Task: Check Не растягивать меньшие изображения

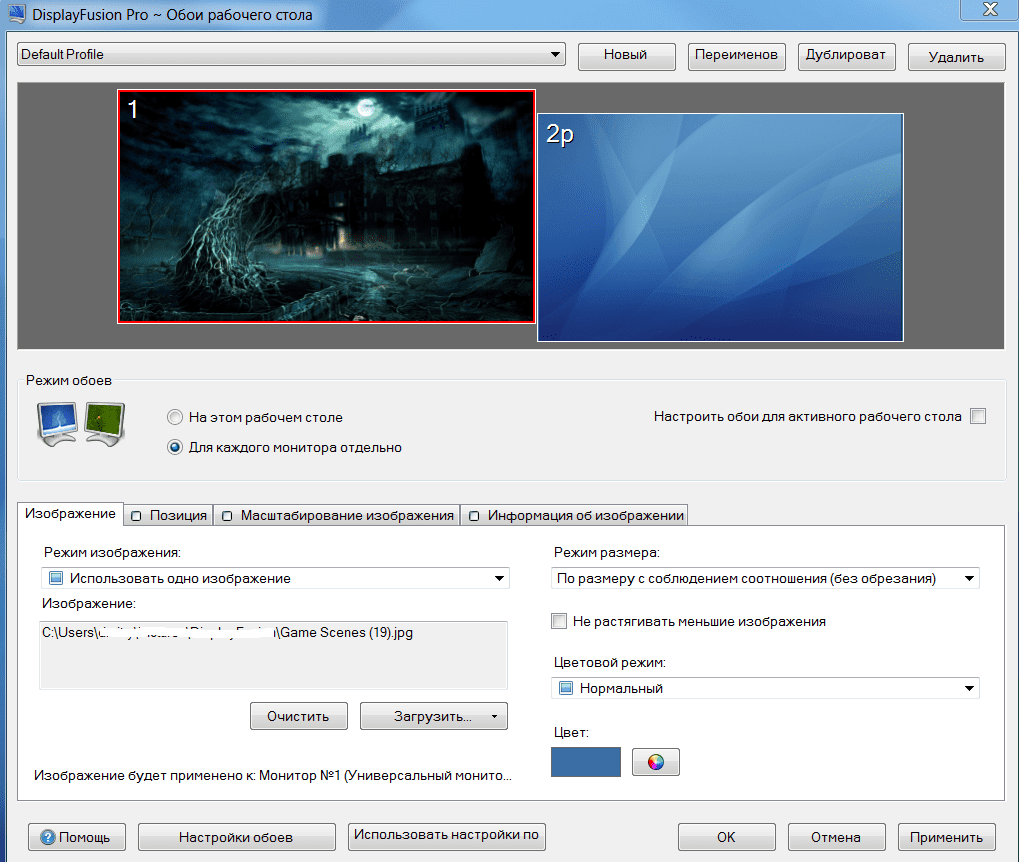Action: [x=559, y=620]
